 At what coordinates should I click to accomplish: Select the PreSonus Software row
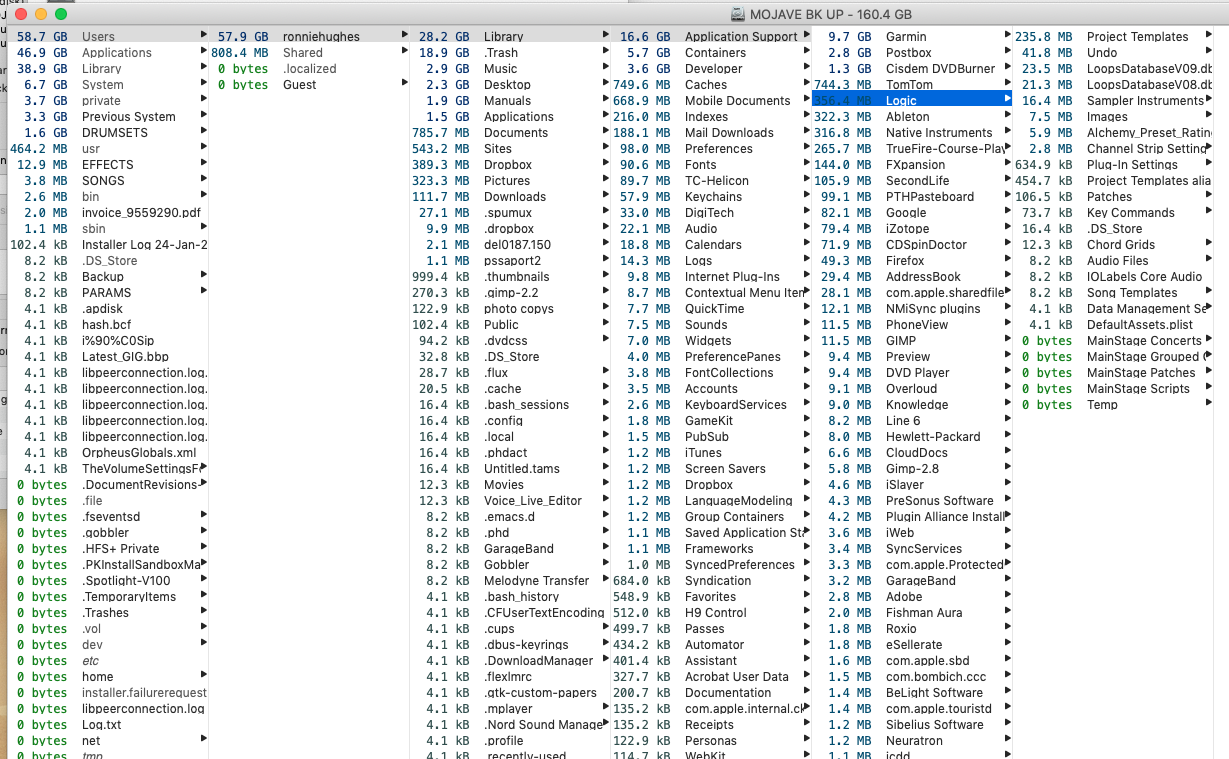click(x=912, y=501)
